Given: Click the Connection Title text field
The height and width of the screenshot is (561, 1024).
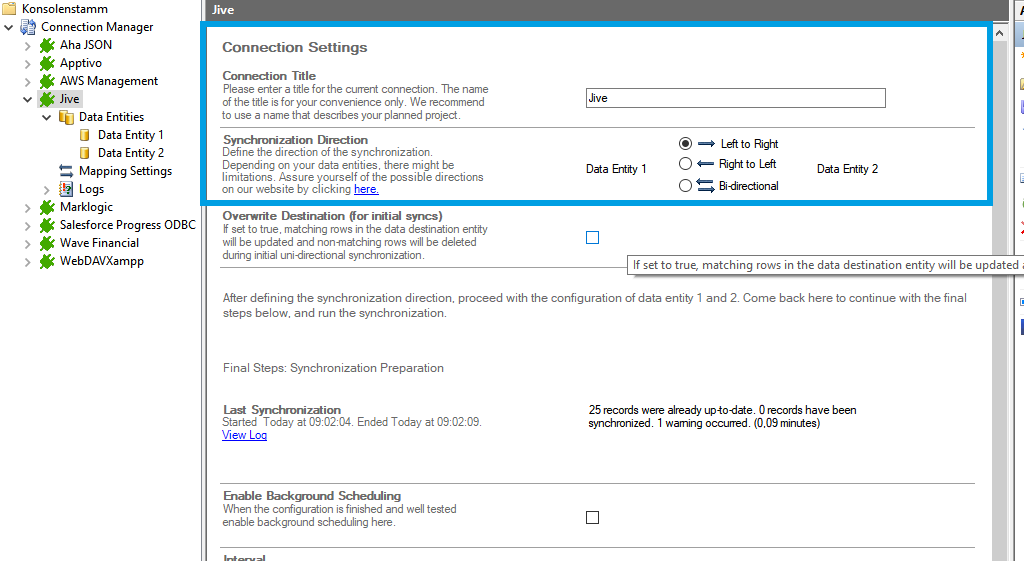Looking at the screenshot, I should pos(735,98).
